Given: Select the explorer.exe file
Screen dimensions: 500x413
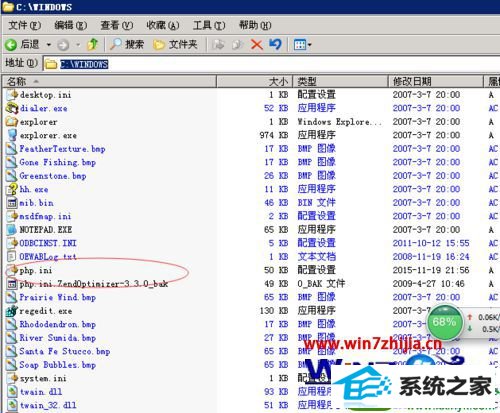Looking at the screenshot, I should pos(48,135).
